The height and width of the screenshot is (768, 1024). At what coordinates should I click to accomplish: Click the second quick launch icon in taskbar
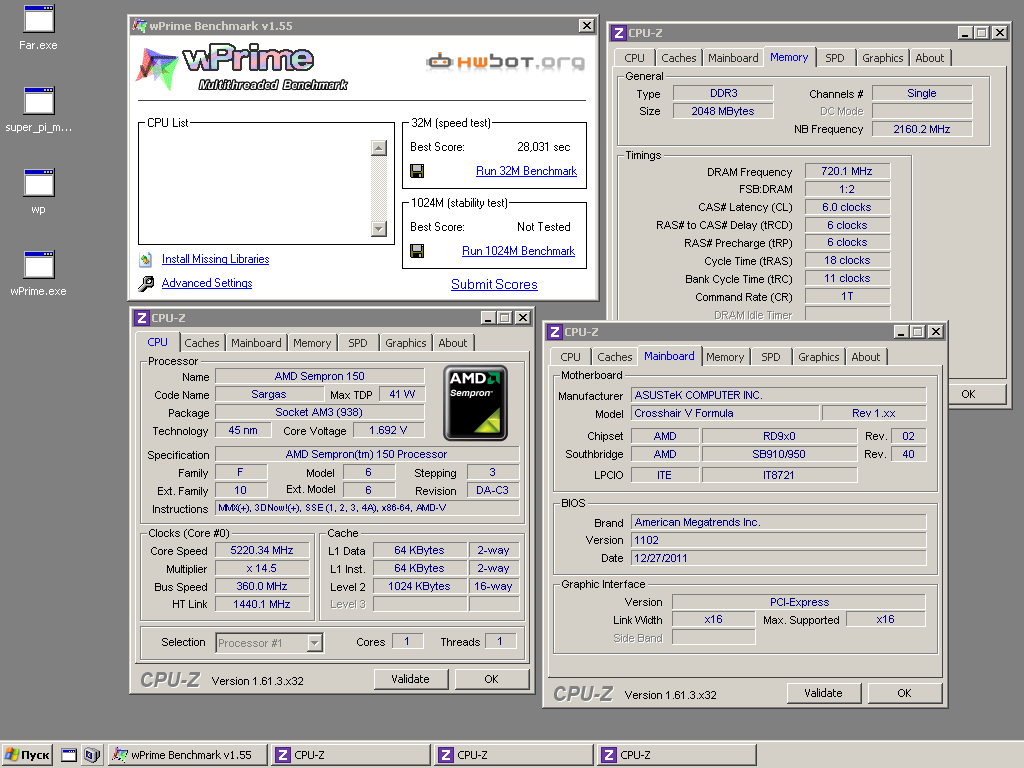(x=92, y=755)
